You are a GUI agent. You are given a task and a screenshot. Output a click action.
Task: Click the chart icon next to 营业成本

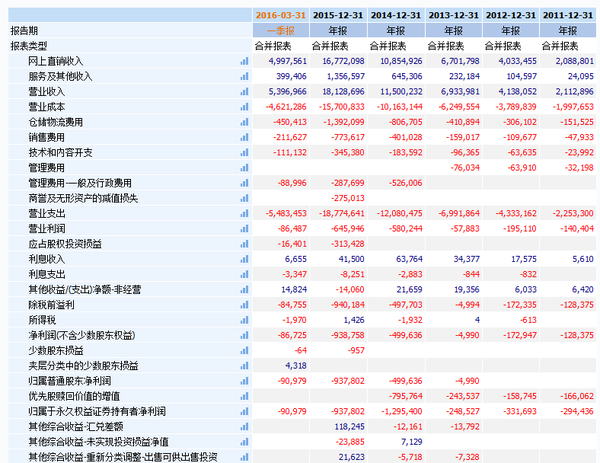pyautogui.click(x=244, y=107)
